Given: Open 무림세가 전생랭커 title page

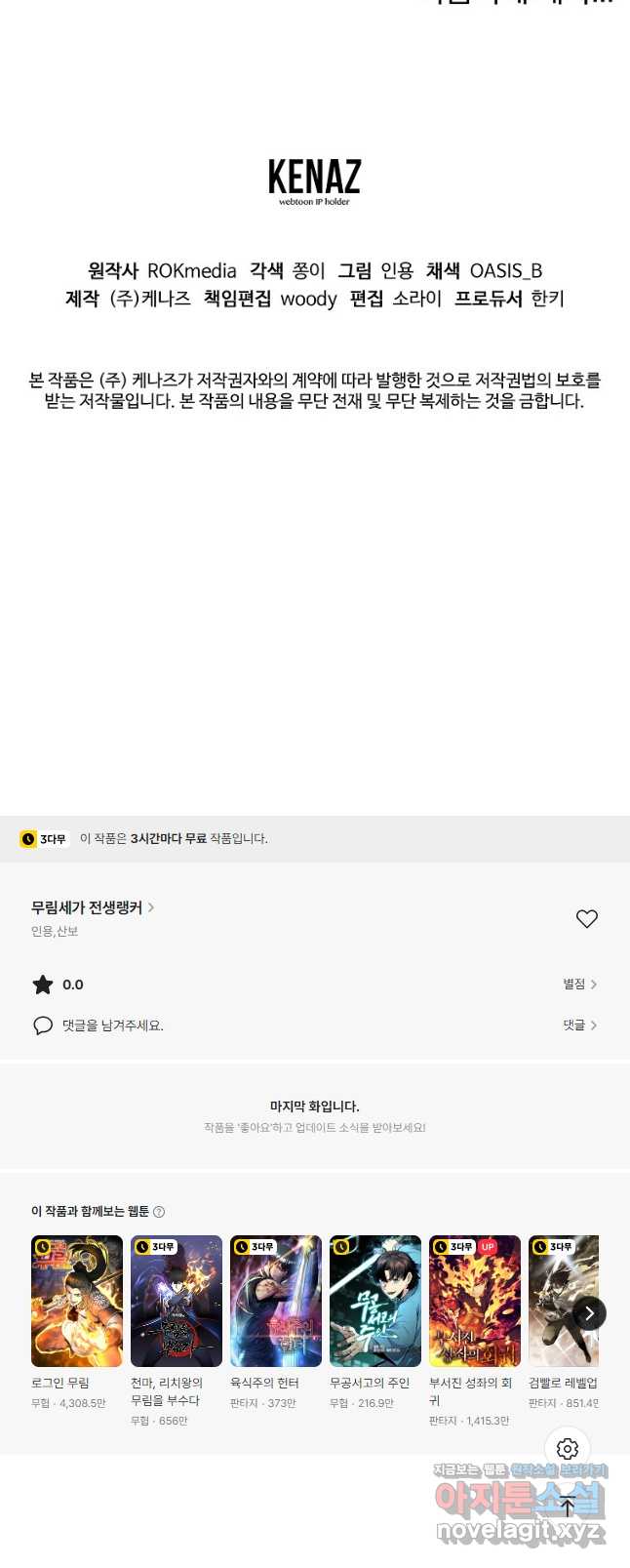Looking at the screenshot, I should click(87, 907).
